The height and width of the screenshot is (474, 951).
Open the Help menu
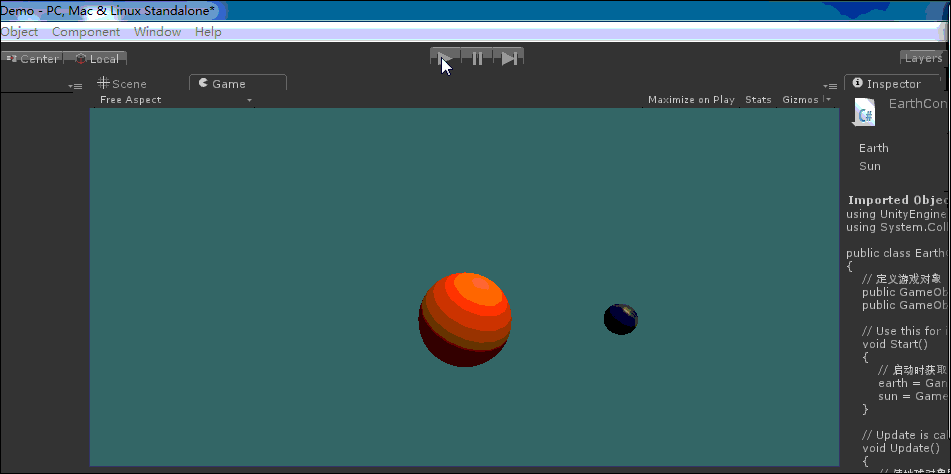(x=208, y=32)
